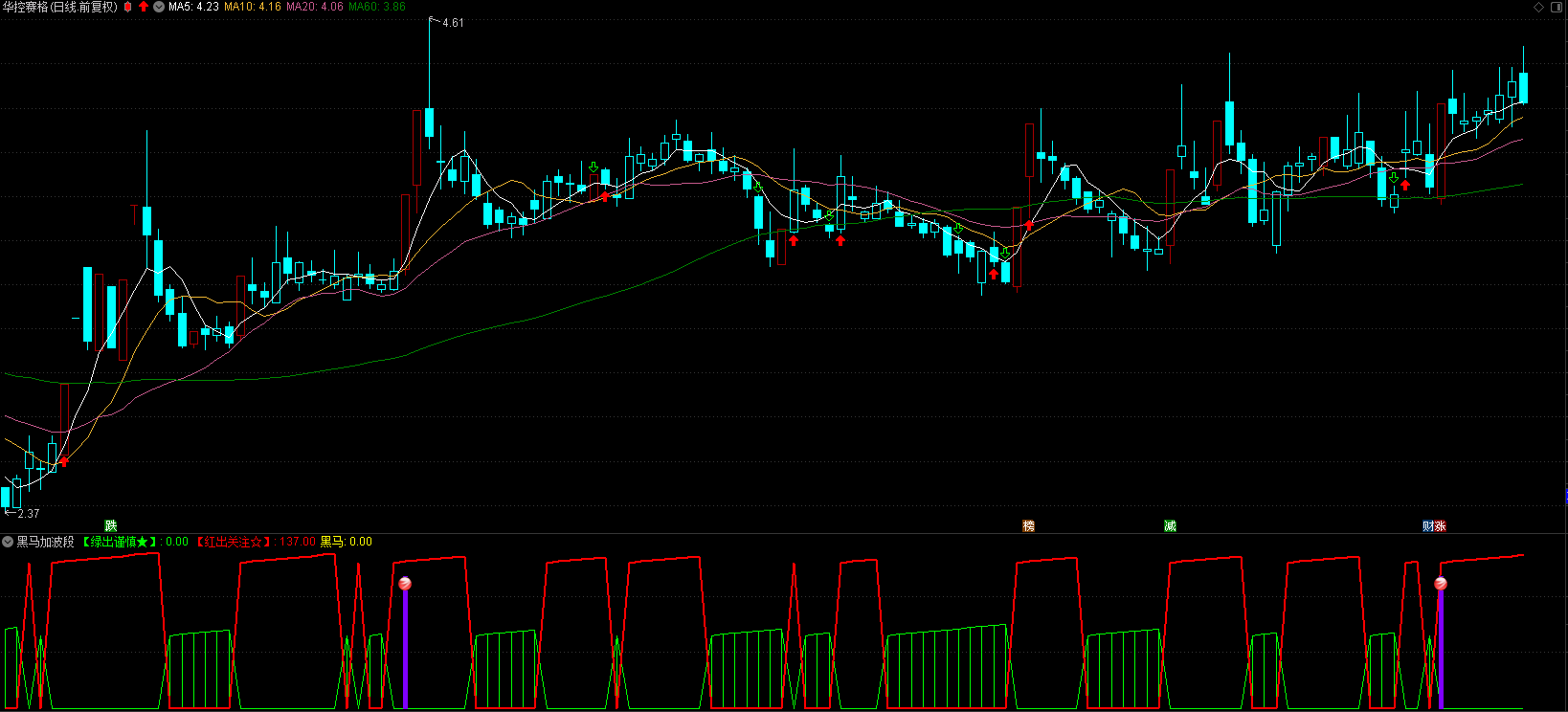This screenshot has width=1568, height=712.
Task: Click the 【红出关注☆】 indicator label
Action: pyautogui.click(x=235, y=542)
